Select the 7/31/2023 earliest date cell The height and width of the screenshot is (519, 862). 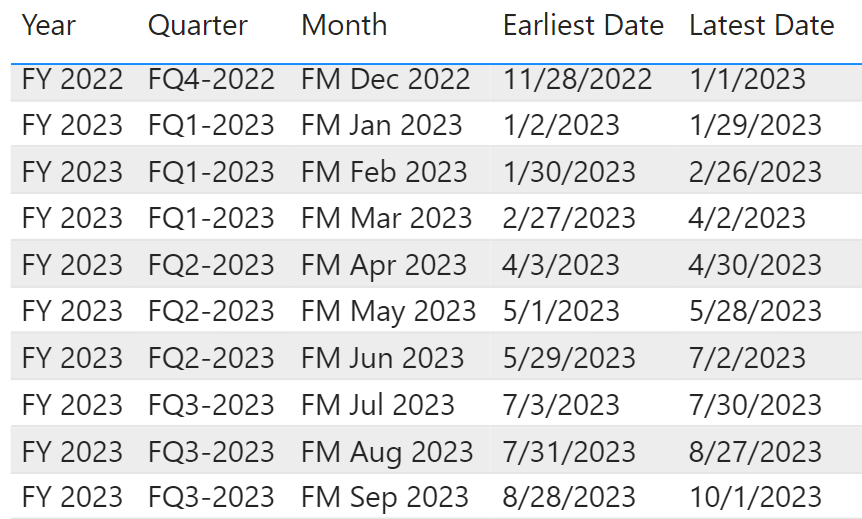569,451
